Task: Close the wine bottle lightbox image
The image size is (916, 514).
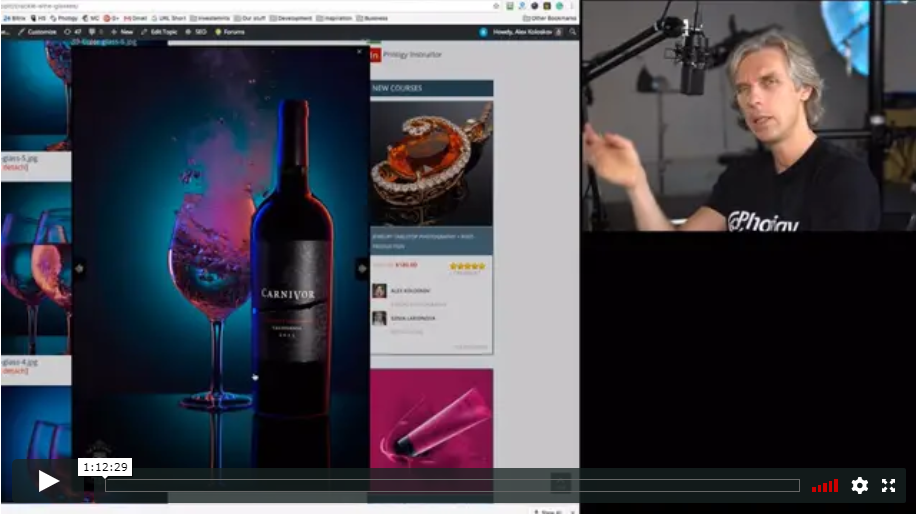Action: (359, 52)
